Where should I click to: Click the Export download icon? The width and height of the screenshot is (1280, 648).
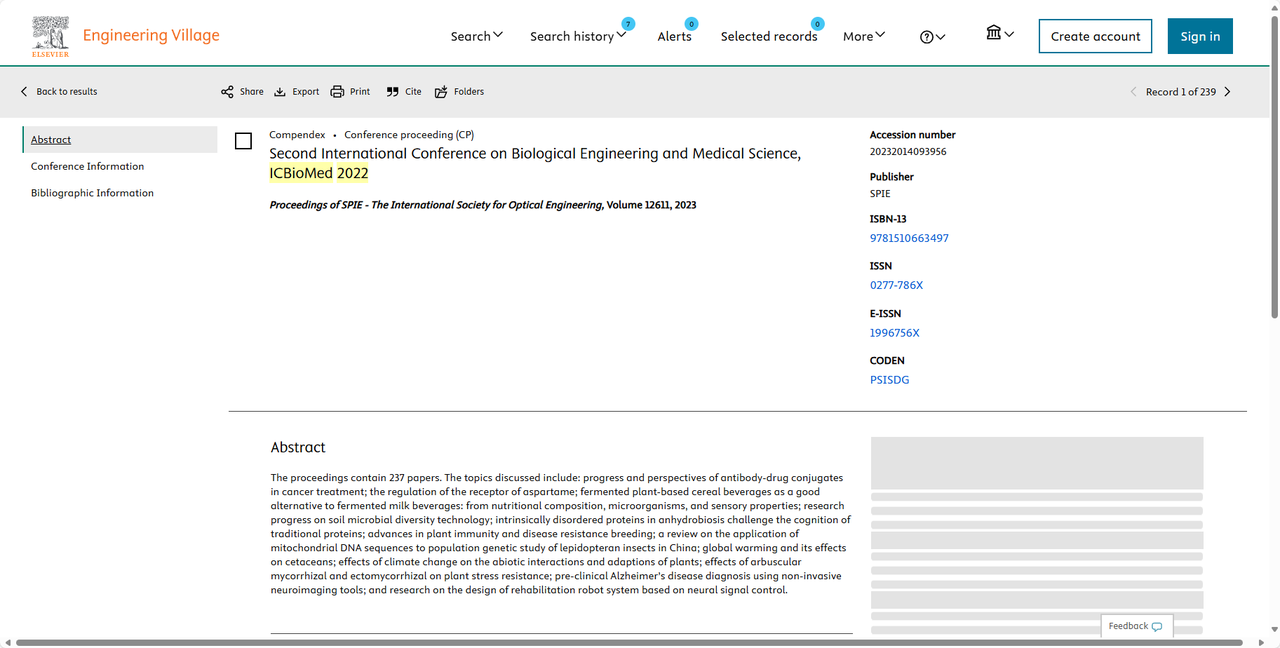point(280,92)
